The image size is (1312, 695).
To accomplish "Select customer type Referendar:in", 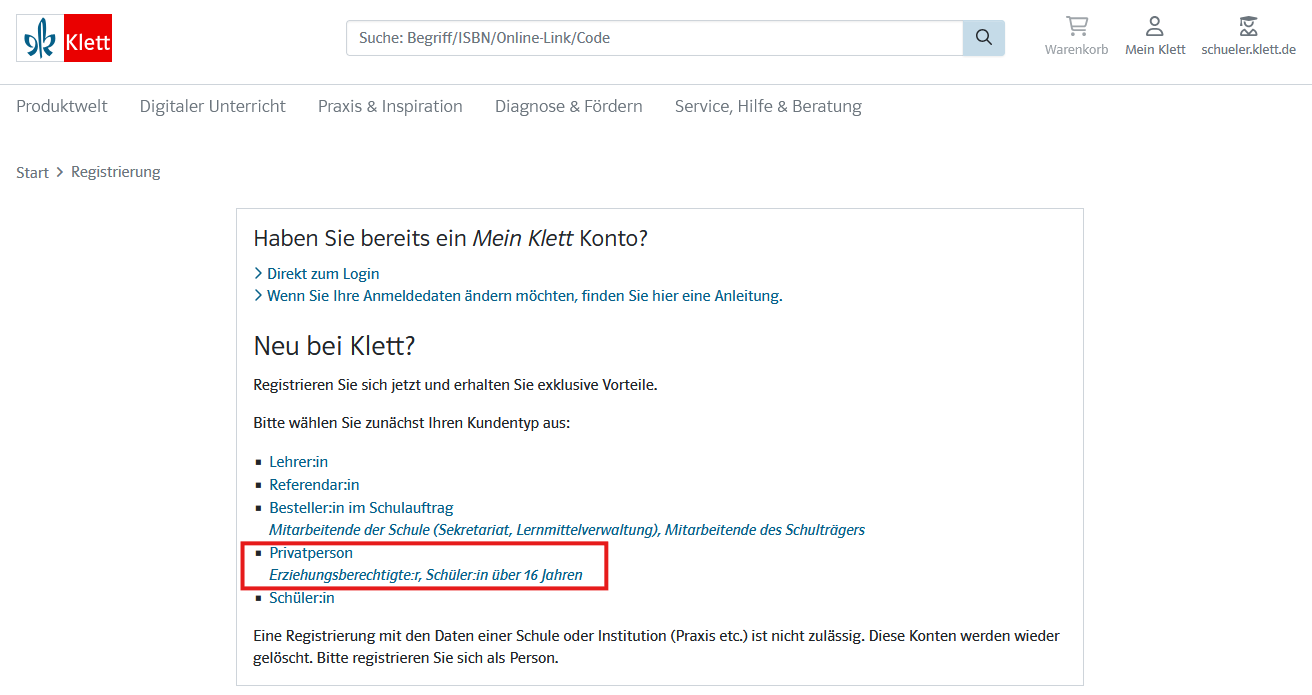I will pos(314,485).
